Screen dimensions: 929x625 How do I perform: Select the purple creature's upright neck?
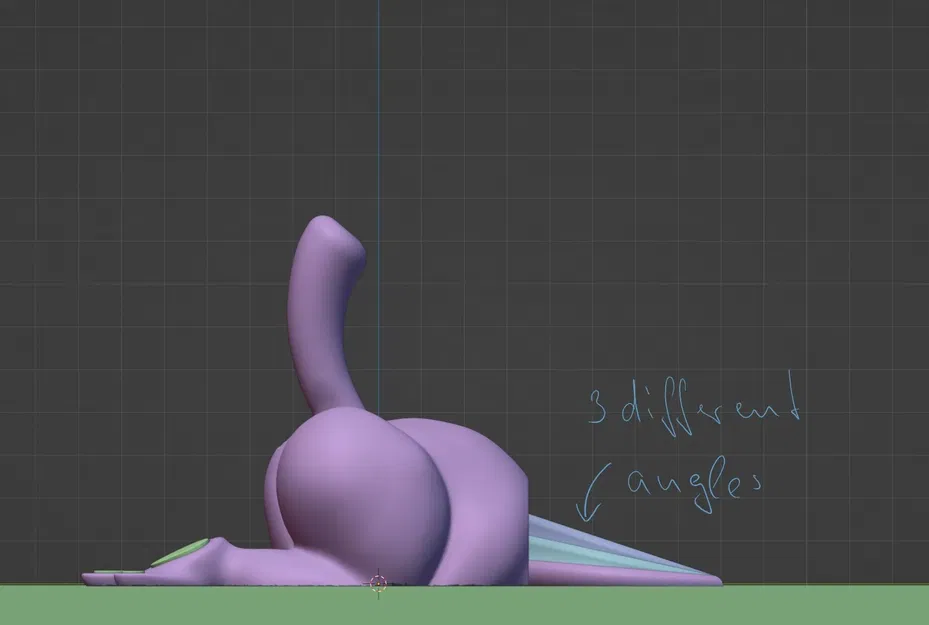point(323,314)
